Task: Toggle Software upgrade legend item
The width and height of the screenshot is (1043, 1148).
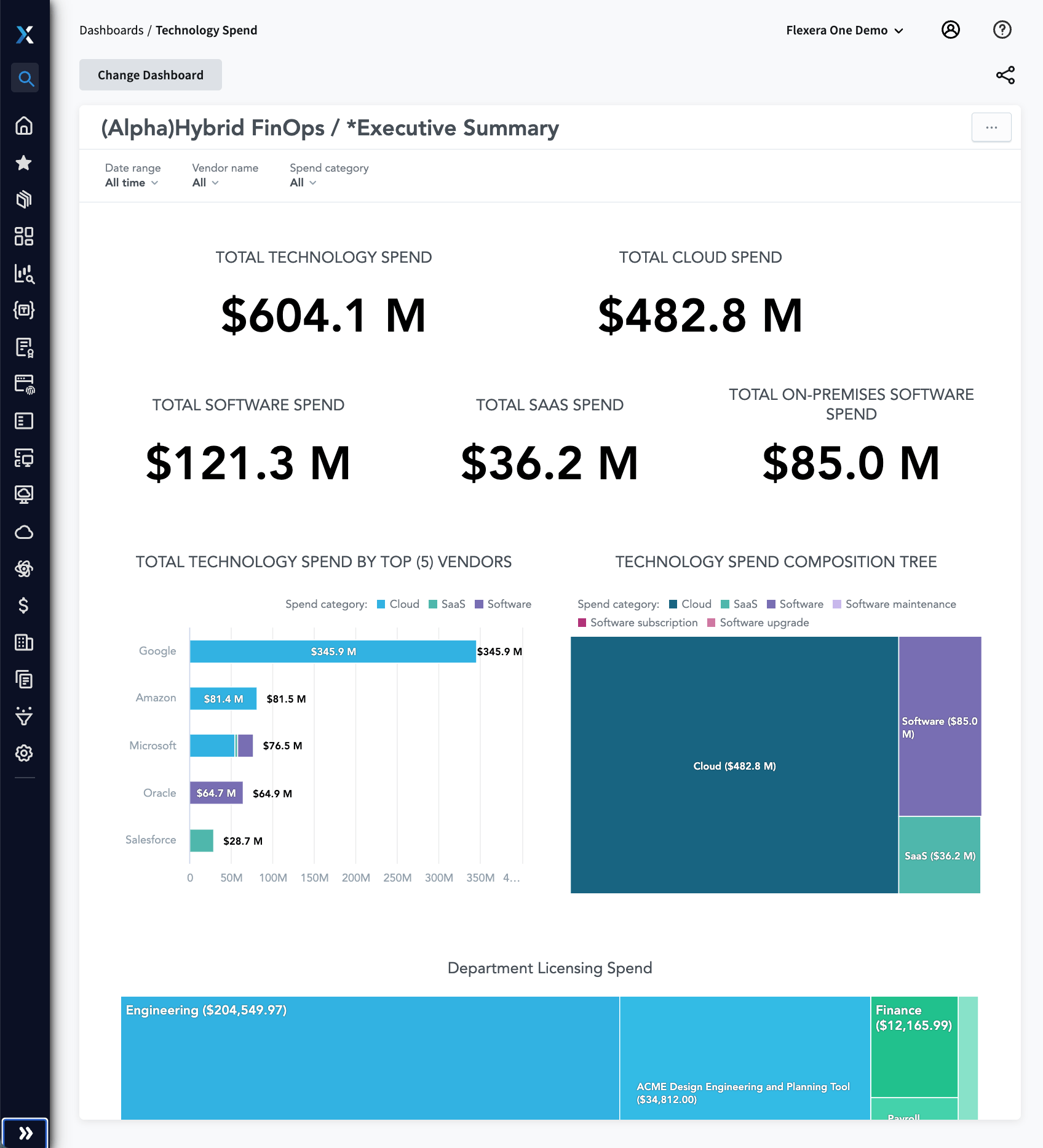Action: 758,623
